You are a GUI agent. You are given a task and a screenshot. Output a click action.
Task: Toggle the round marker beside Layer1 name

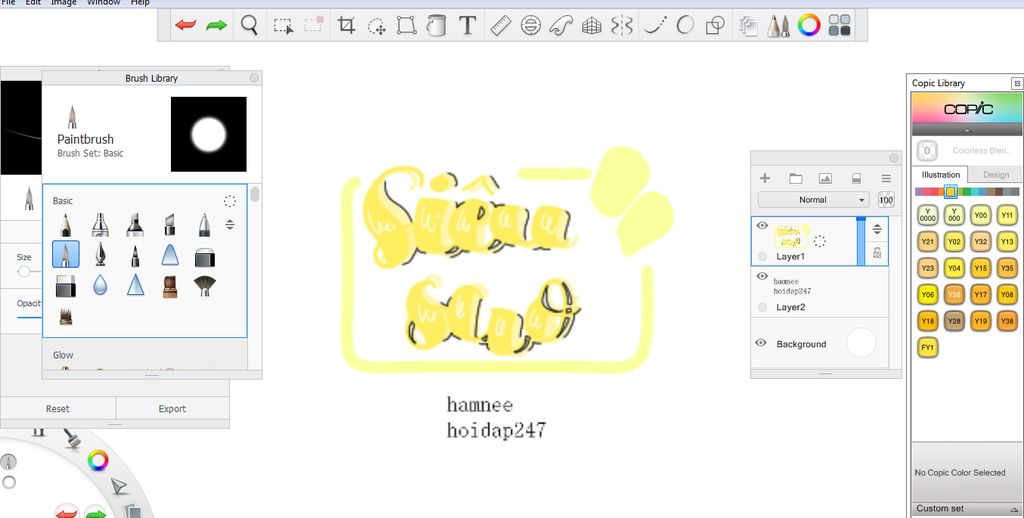[x=762, y=257]
